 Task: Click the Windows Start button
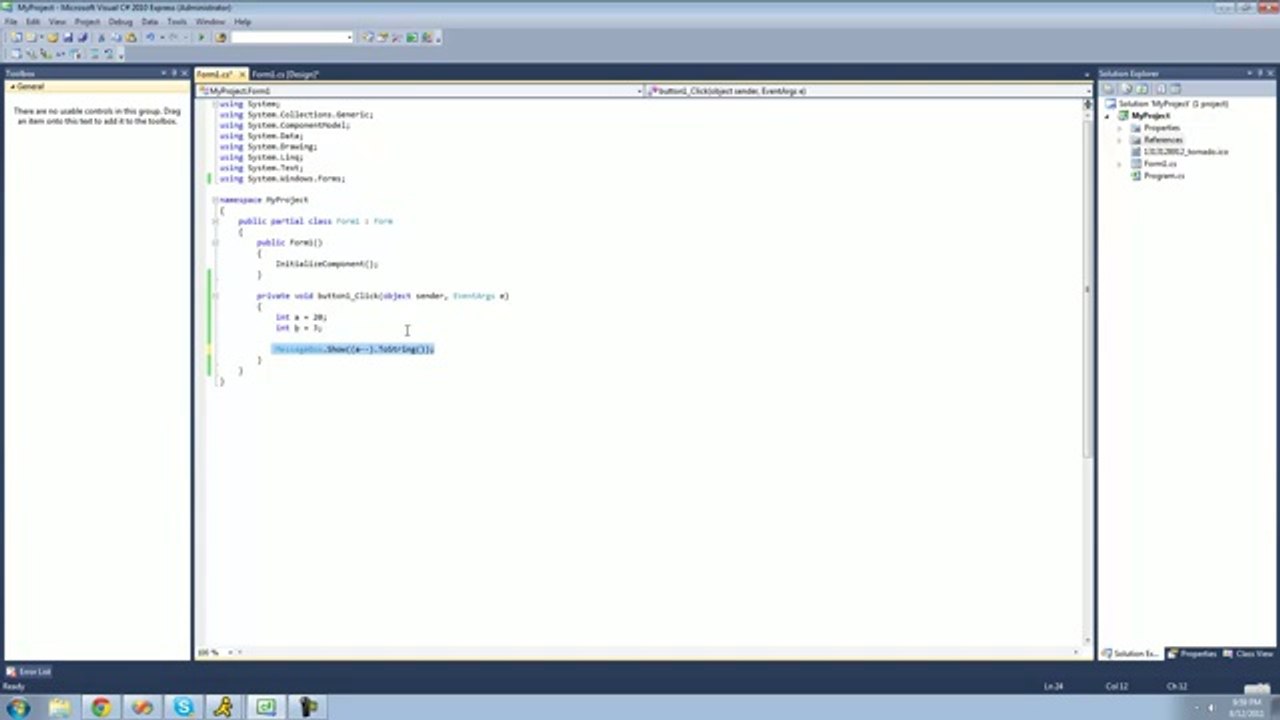click(x=18, y=707)
